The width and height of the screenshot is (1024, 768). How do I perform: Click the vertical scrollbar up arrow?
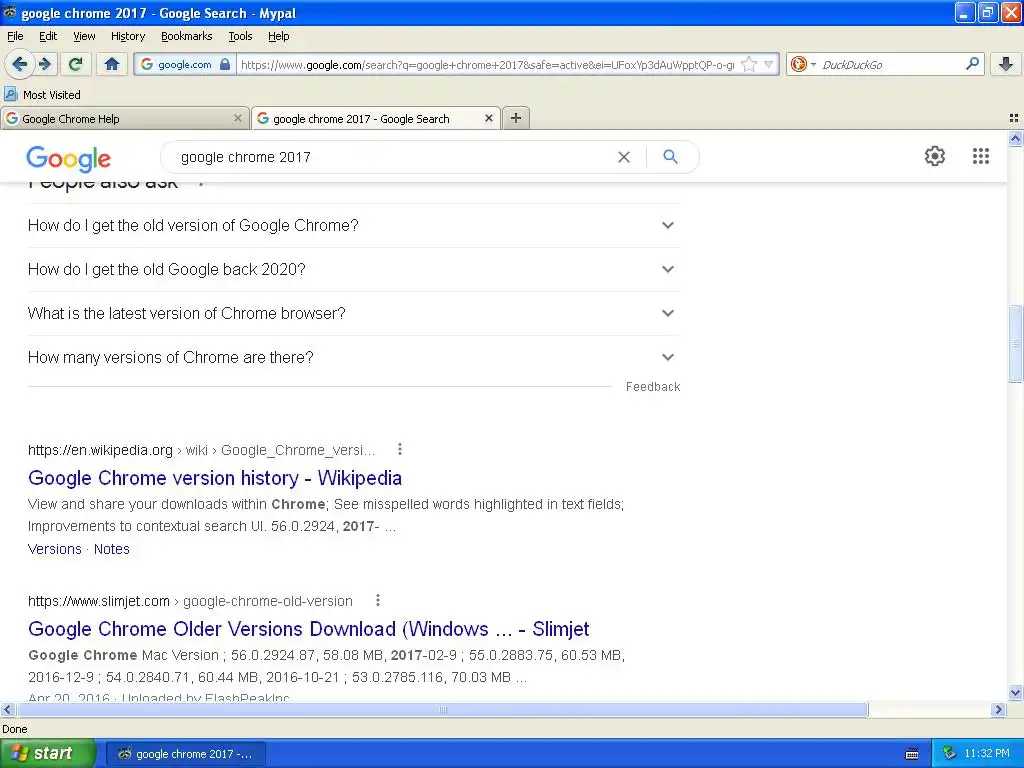point(1015,138)
